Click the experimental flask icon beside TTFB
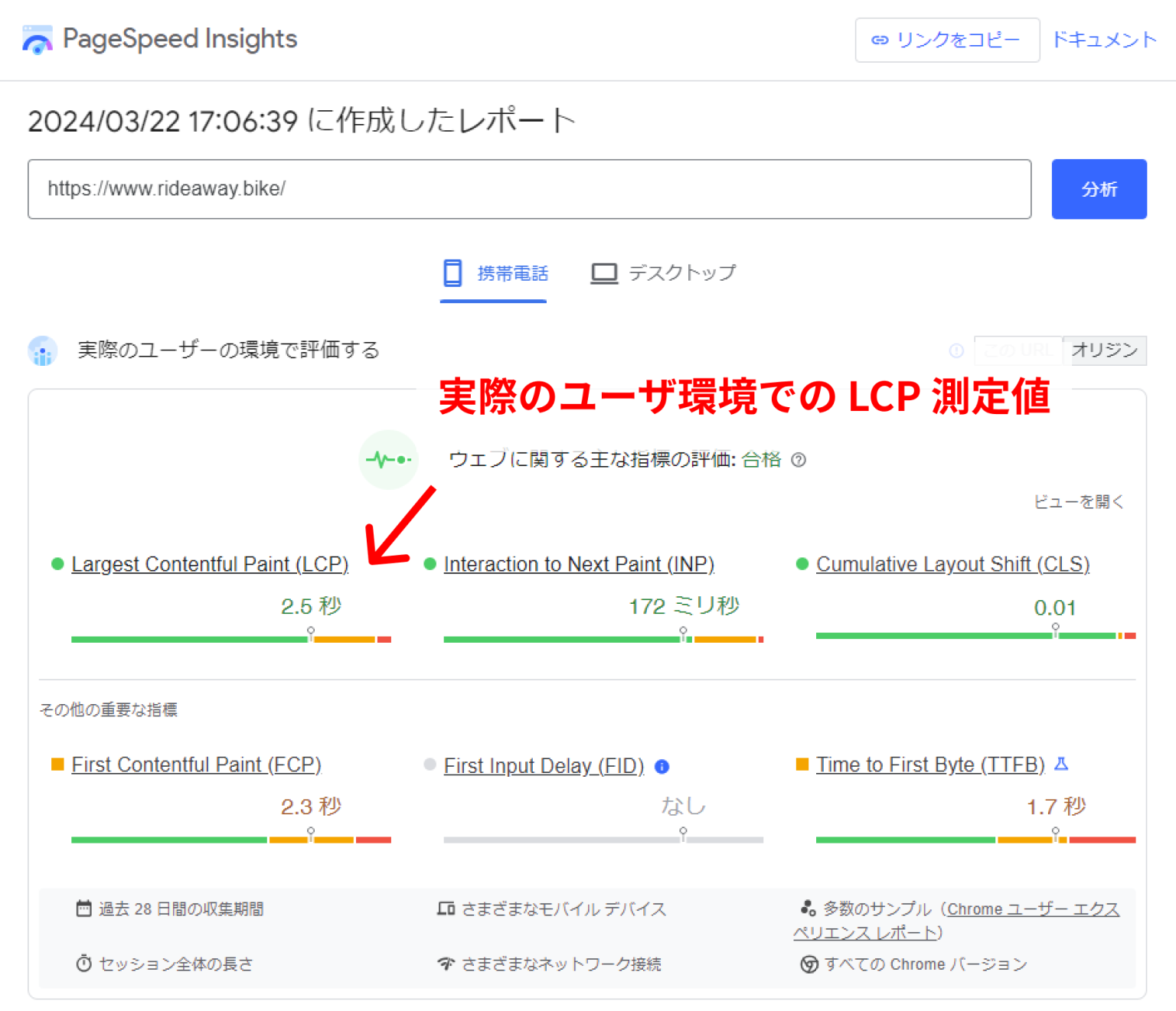 (1061, 764)
